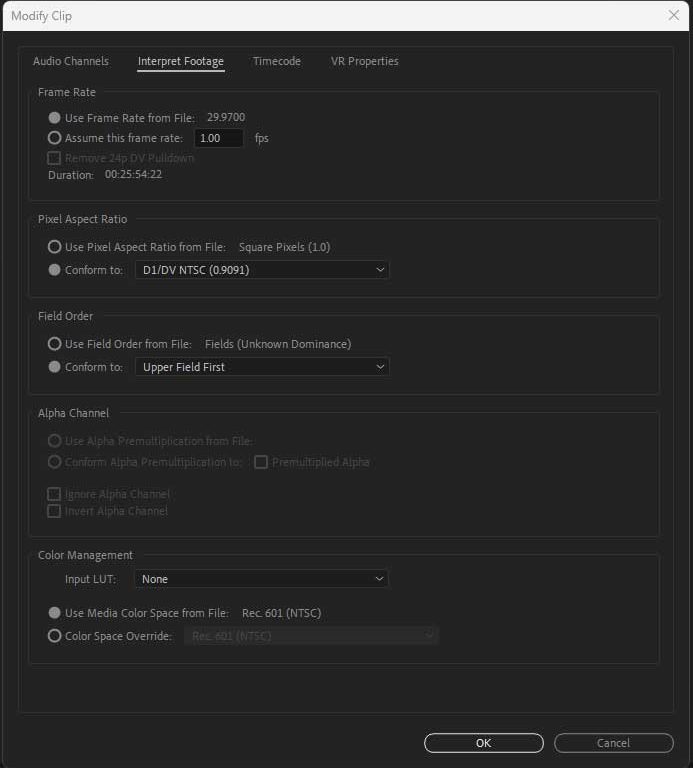Viewport: 693px width, 768px height.
Task: Switch to the Audio Channels tab
Action: click(x=71, y=62)
